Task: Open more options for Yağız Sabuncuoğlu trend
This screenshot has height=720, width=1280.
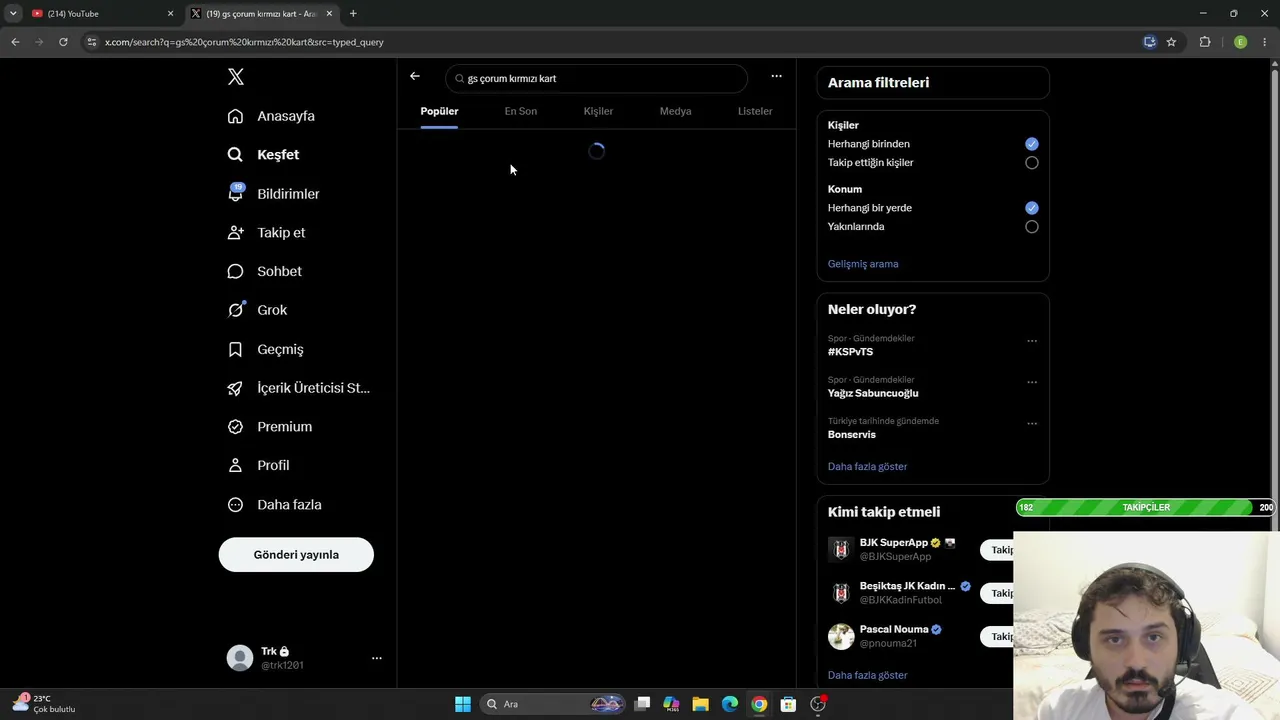Action: pos(1032,382)
